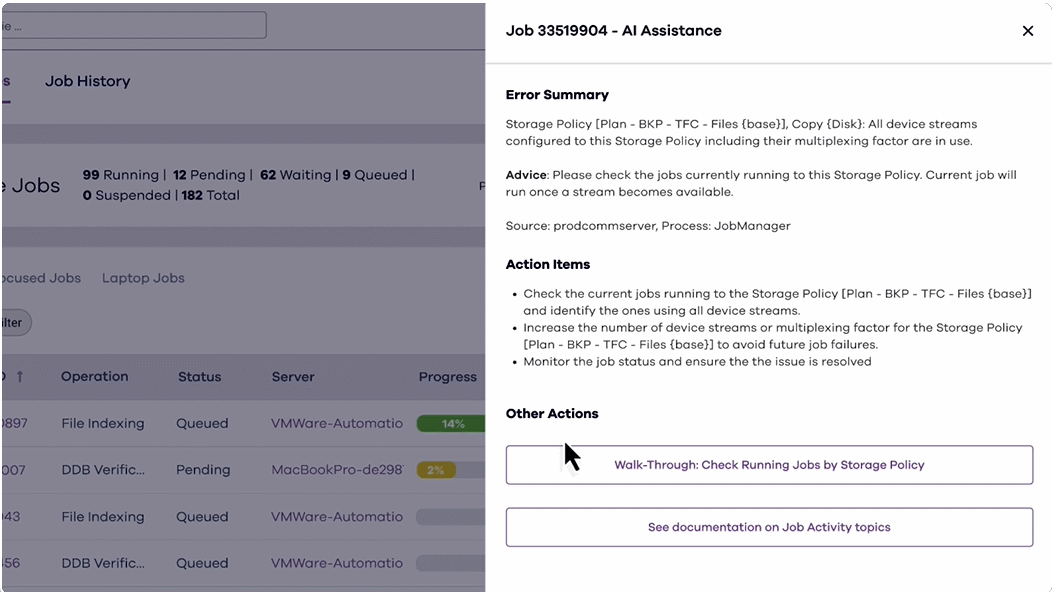Click '62 Waiting' jobs count
The height and width of the screenshot is (592, 1052).
296,175
